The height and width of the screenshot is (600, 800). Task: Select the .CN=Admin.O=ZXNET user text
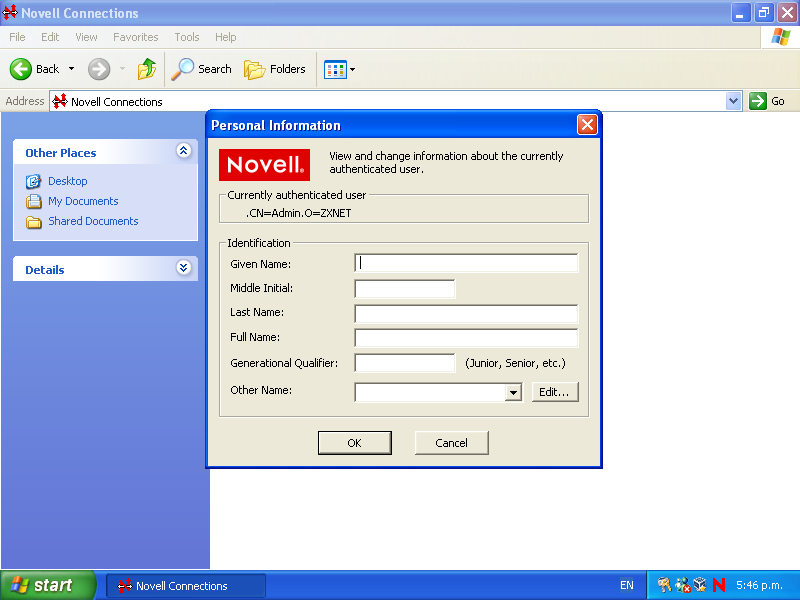(x=298, y=213)
